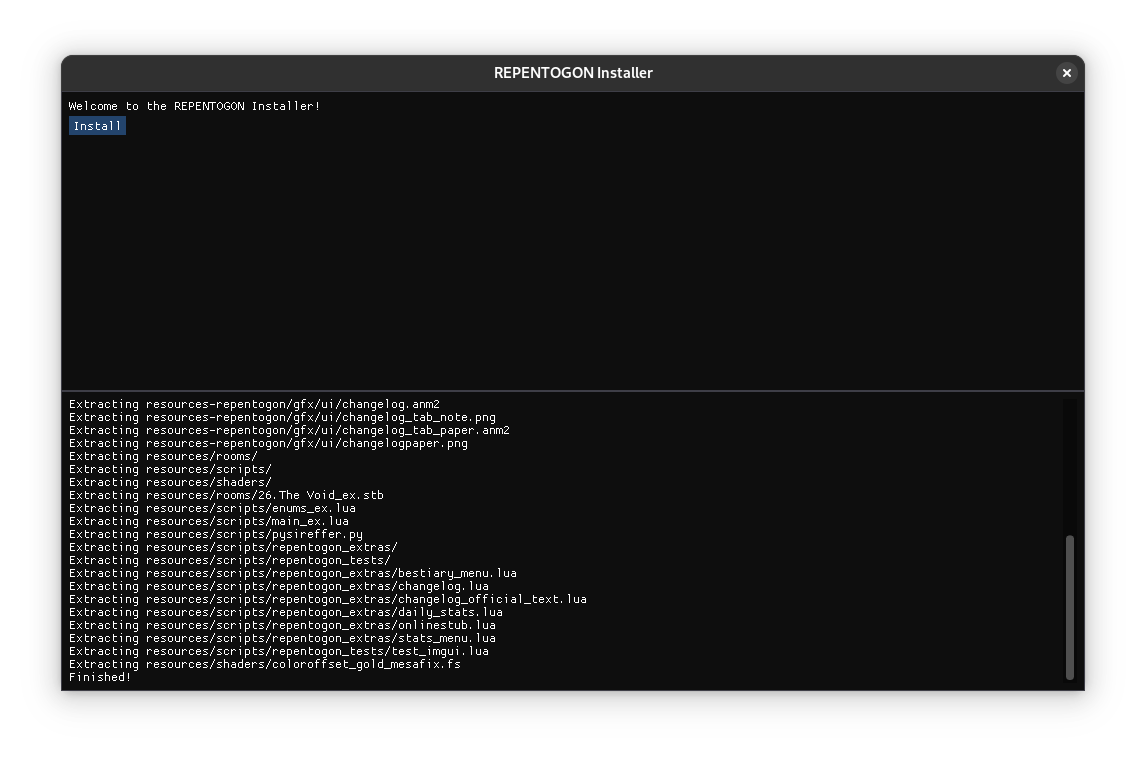
Task: Click the coloroffset_gold_mesafix.fs log line
Action: coord(265,664)
